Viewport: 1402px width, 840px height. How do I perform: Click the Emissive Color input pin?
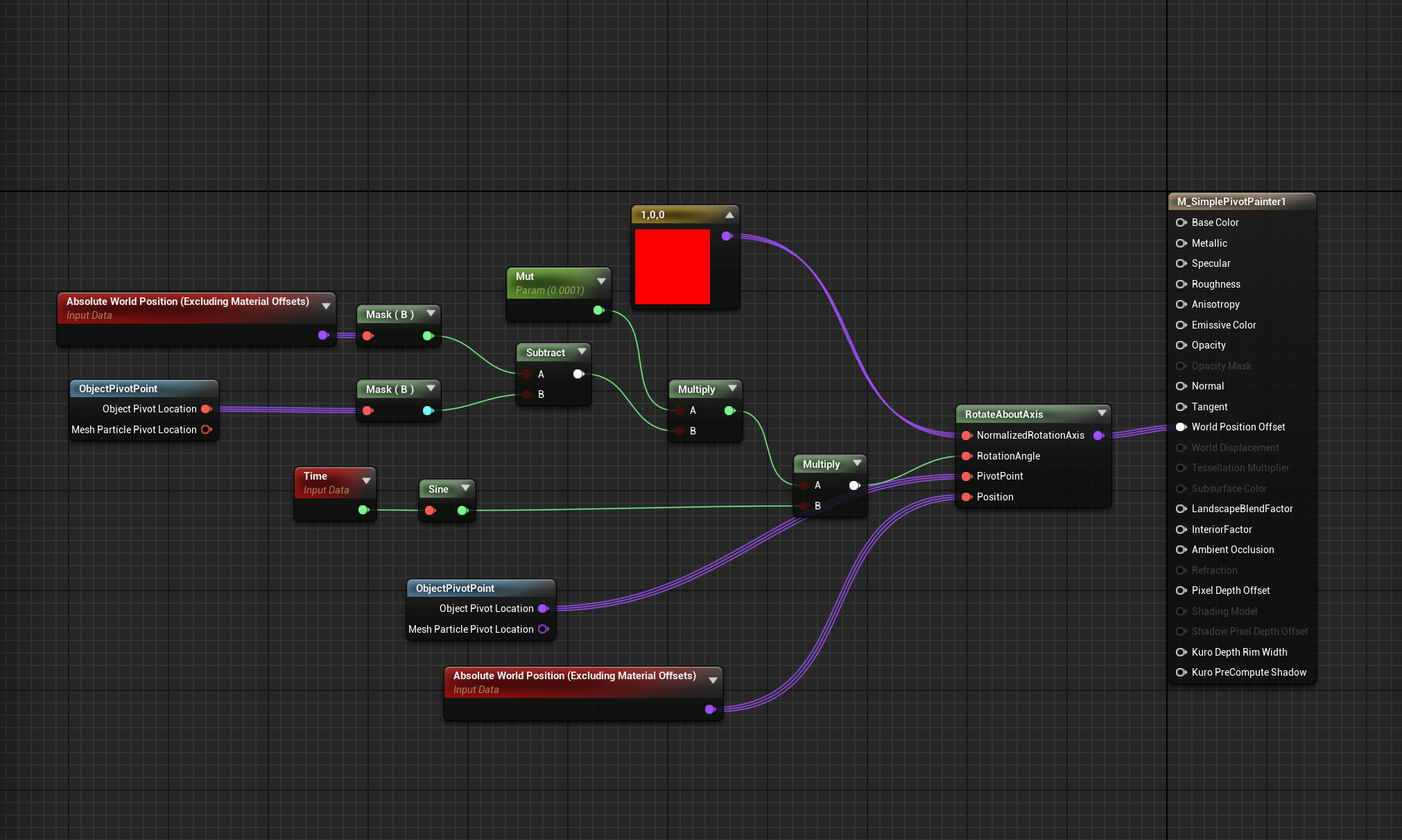point(1181,325)
